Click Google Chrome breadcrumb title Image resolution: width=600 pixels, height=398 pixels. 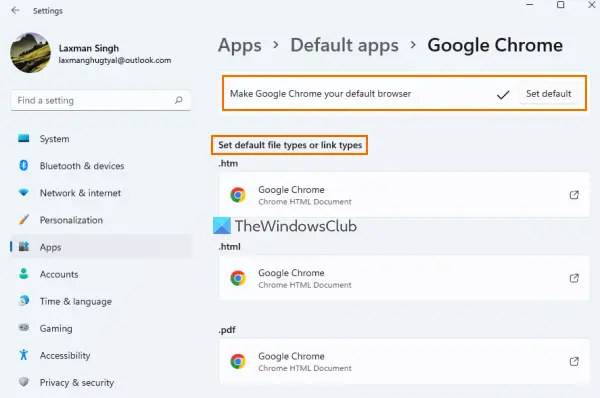tap(495, 45)
